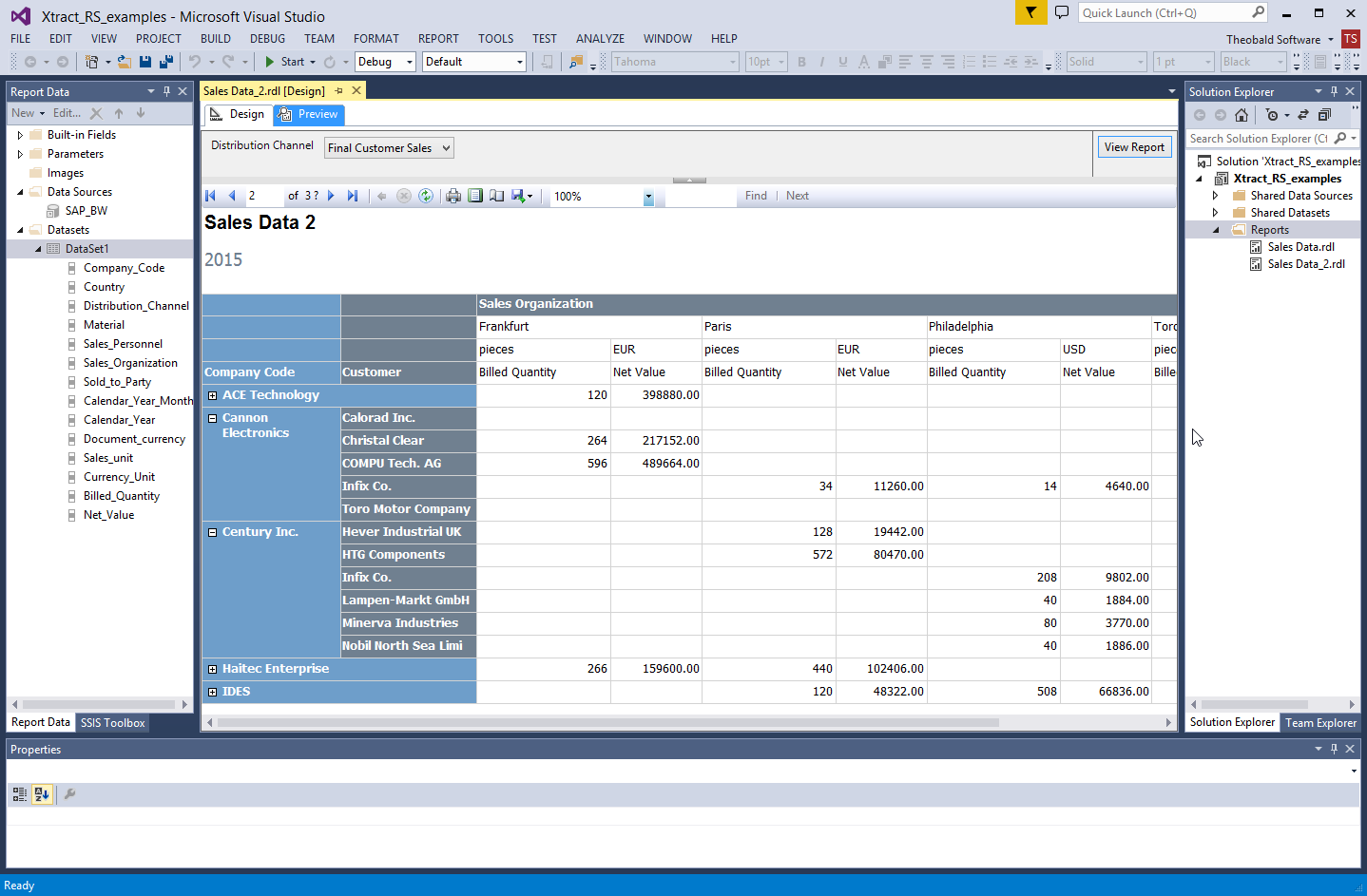
Task: Switch to the Design tab
Action: pyautogui.click(x=238, y=114)
